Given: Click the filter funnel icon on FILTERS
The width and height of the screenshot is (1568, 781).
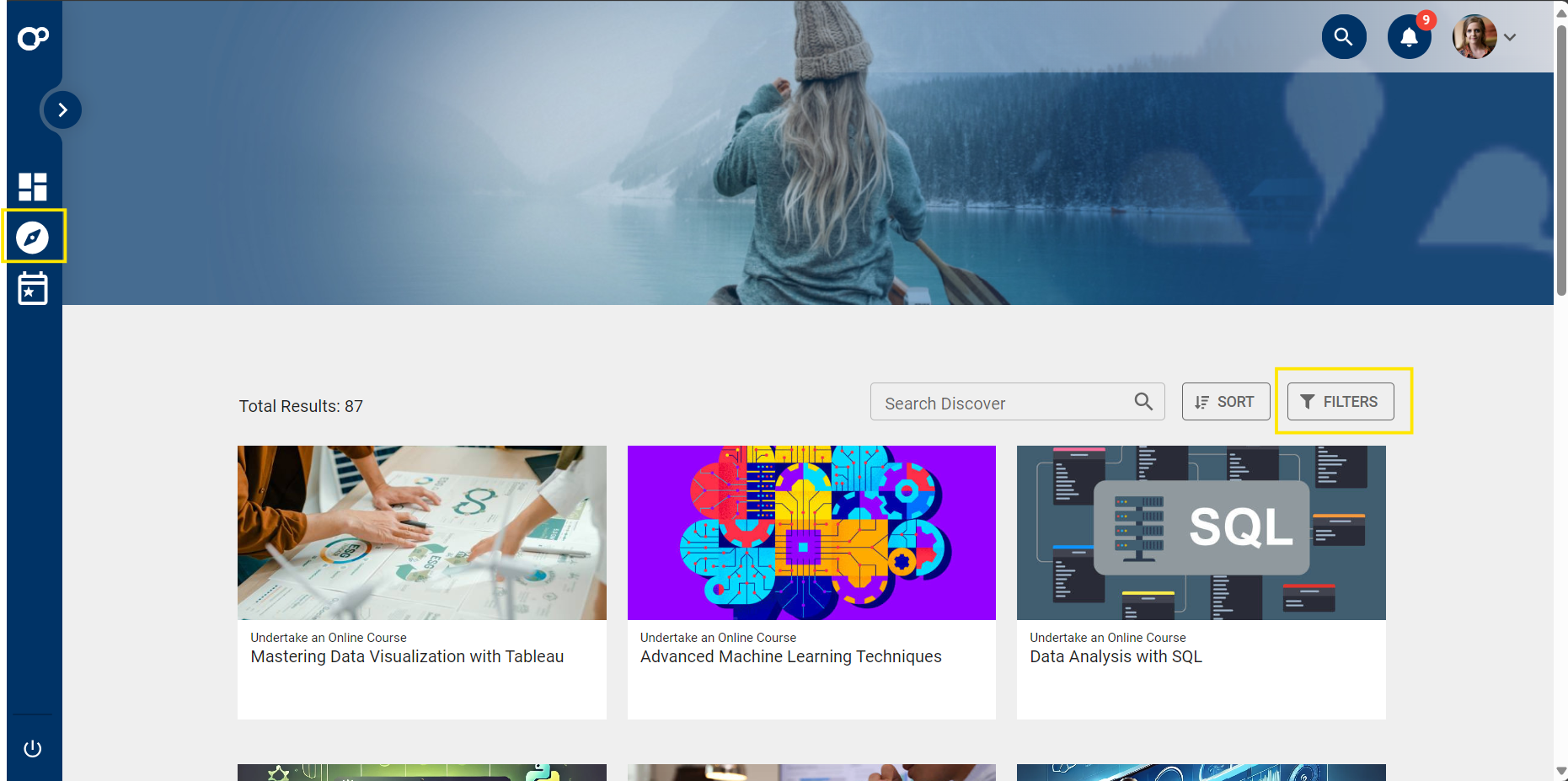Looking at the screenshot, I should coord(1308,402).
